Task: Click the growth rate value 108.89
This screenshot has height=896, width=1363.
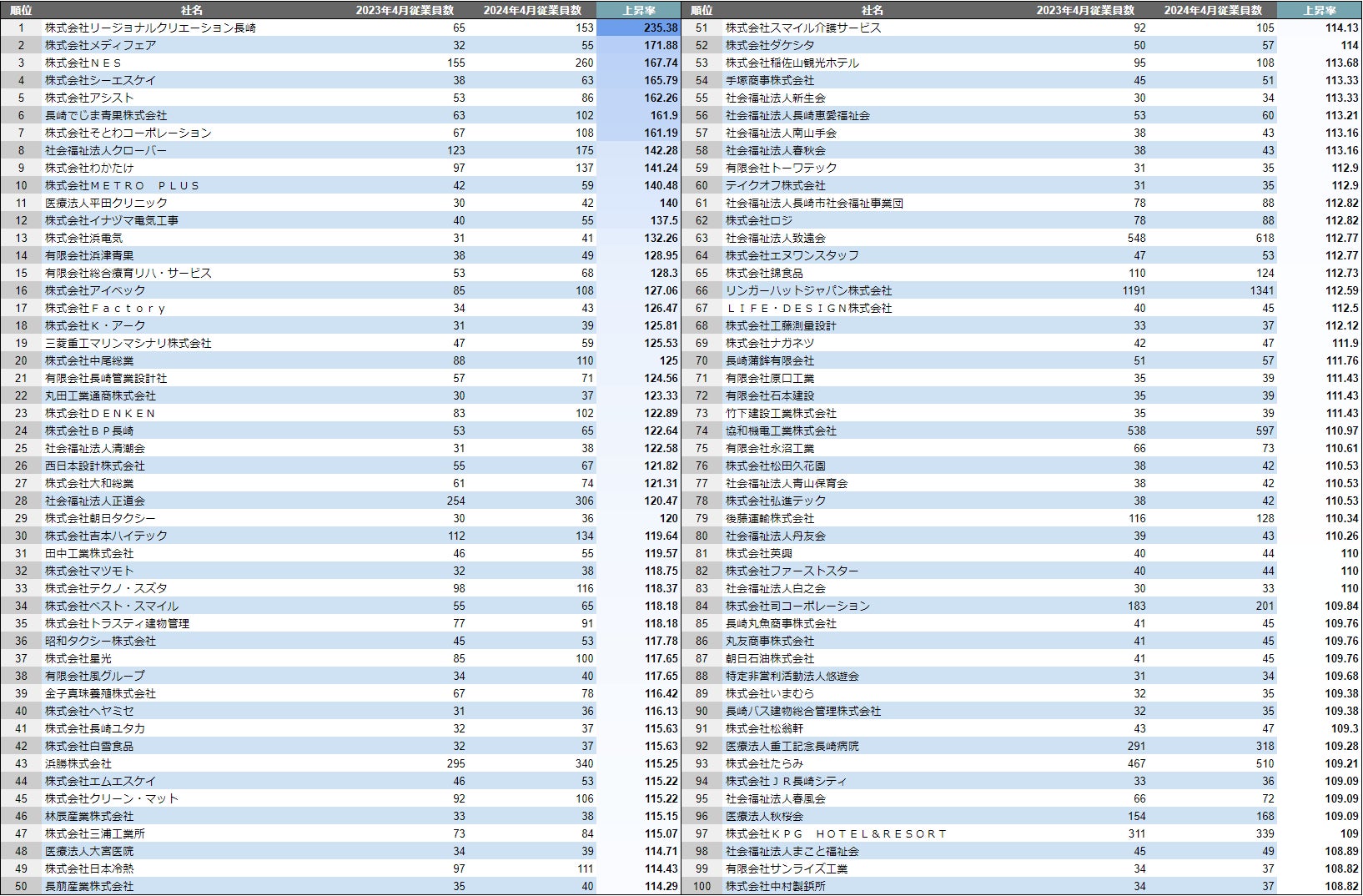Action: 1341,851
